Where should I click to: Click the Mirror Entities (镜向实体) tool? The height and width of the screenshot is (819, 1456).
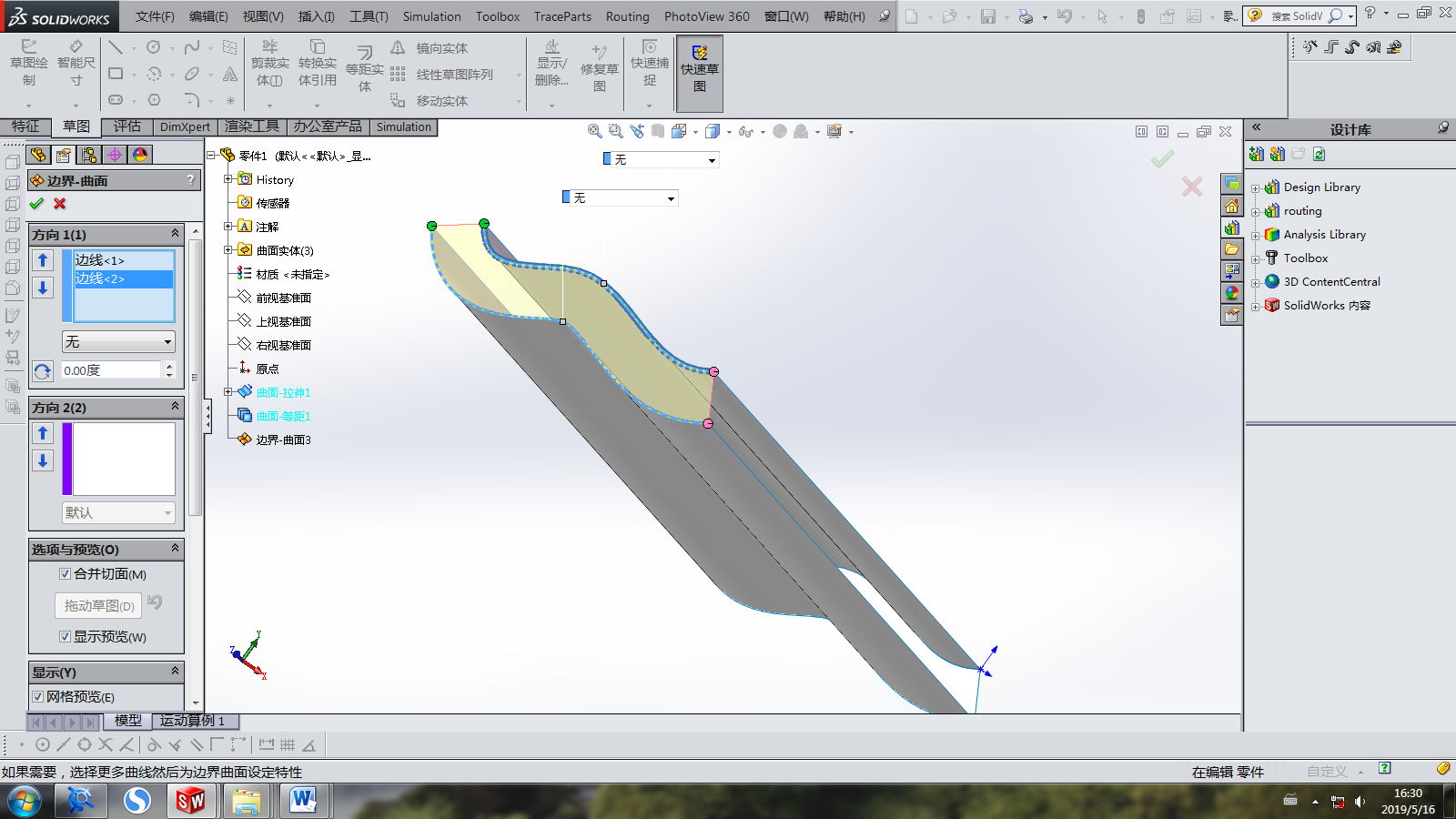tap(441, 48)
